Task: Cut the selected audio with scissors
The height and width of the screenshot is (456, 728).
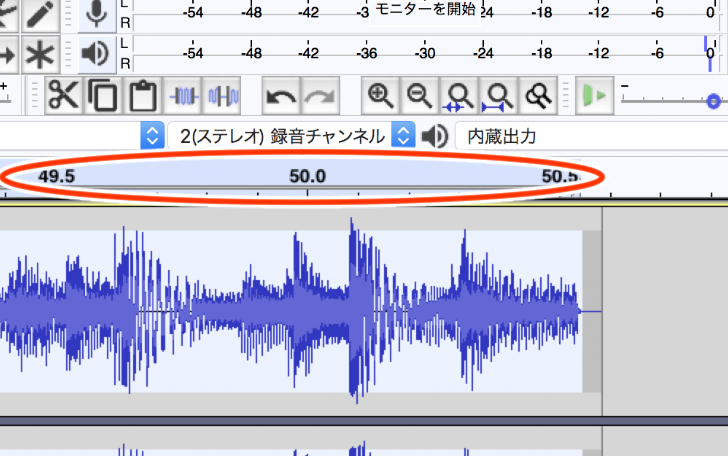Action: 64,96
